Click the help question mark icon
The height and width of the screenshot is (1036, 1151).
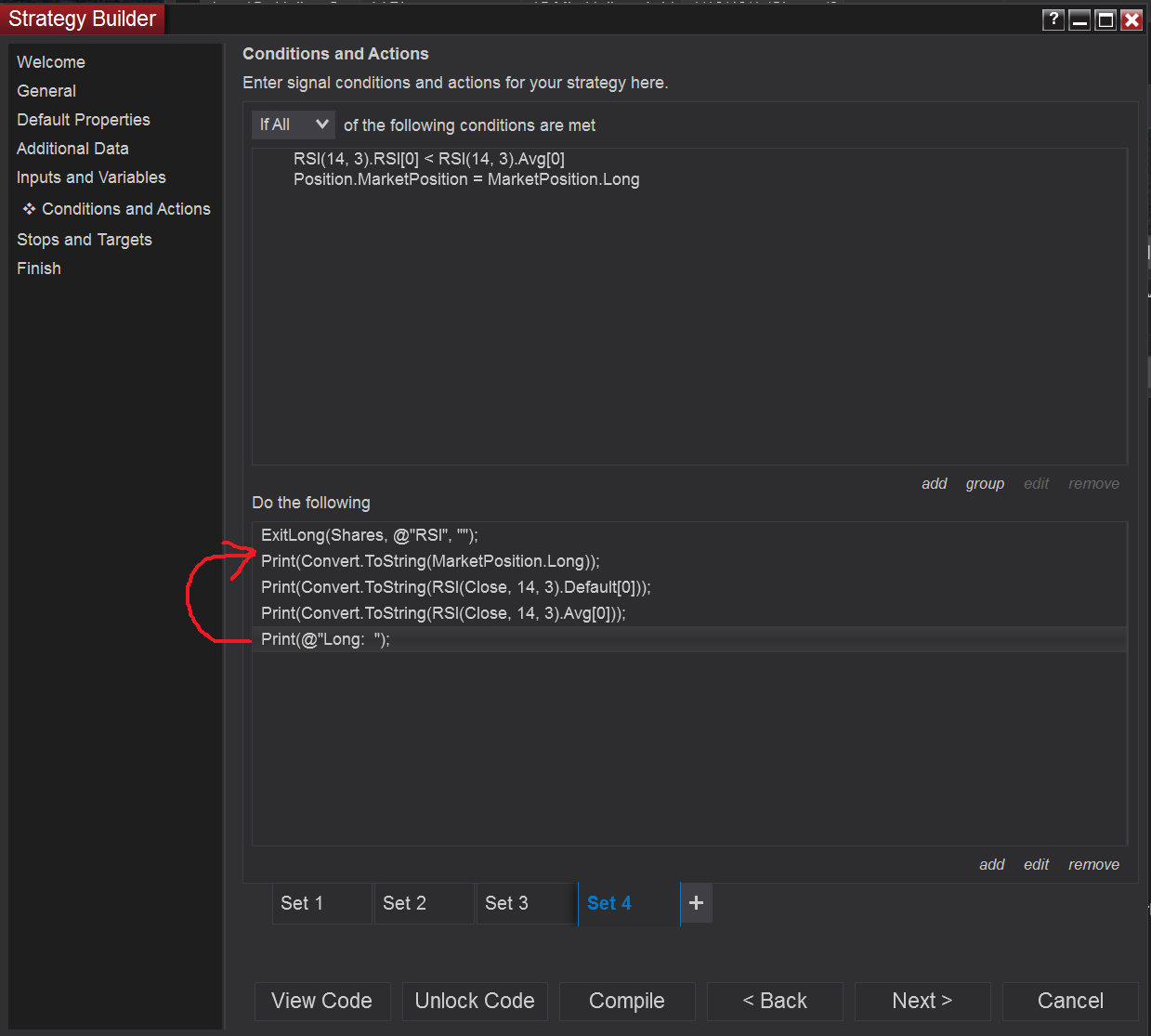coord(1053,20)
